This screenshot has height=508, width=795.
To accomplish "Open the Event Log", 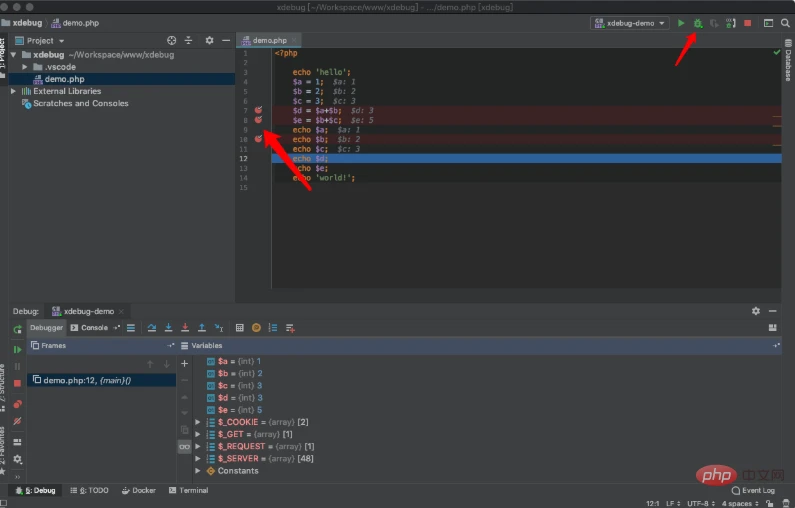I will click(x=753, y=491).
